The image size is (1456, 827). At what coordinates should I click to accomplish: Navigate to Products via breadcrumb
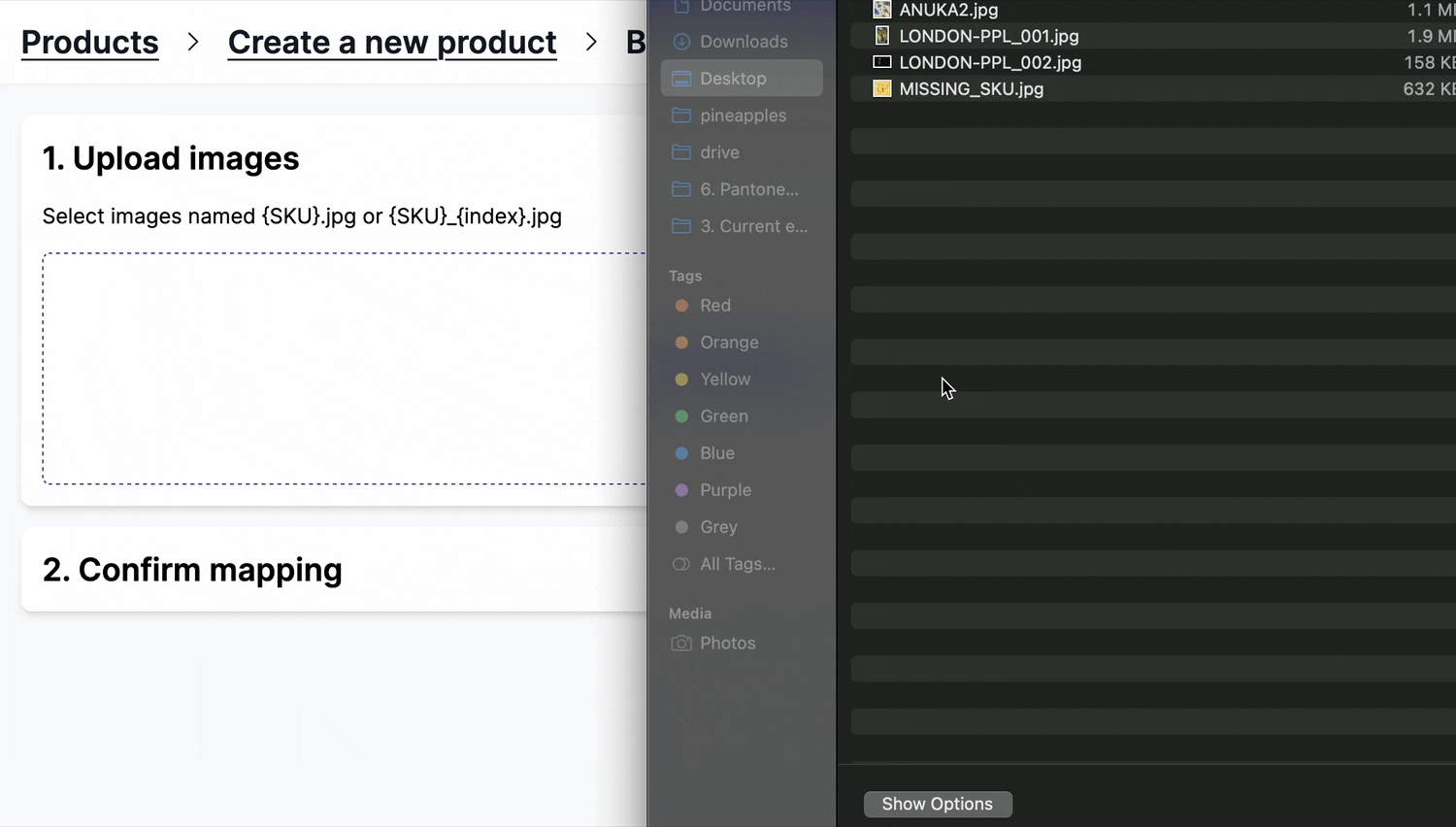(89, 42)
